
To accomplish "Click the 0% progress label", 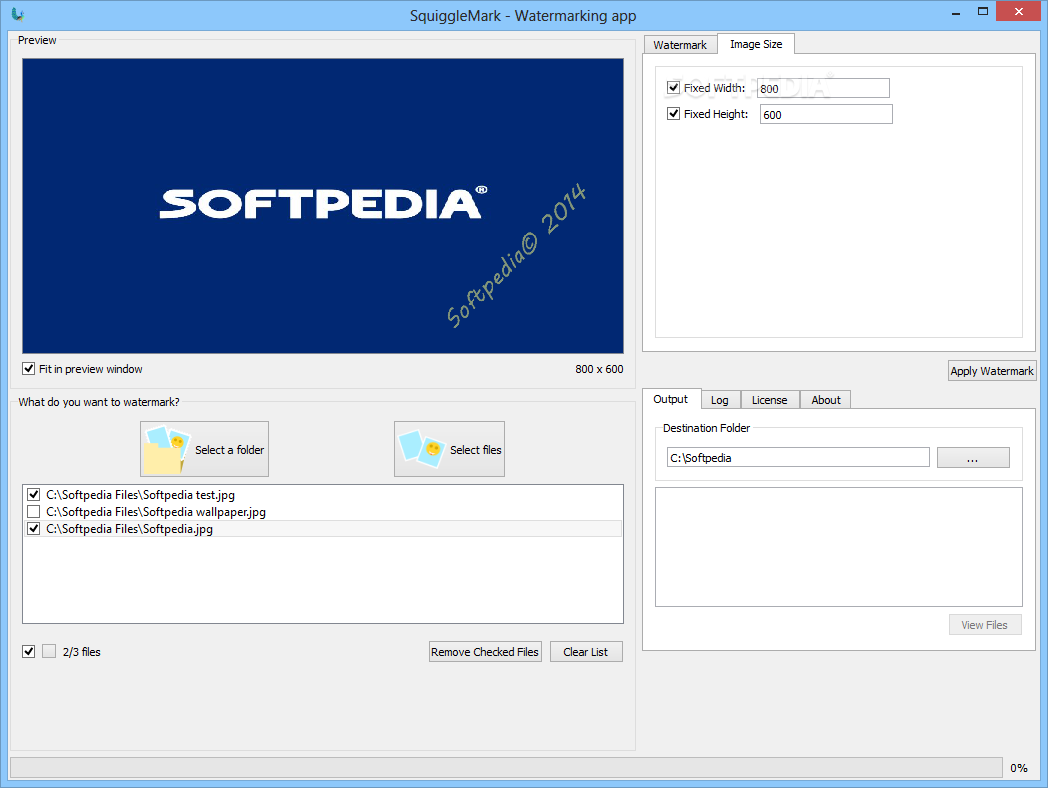I will coord(1019,768).
